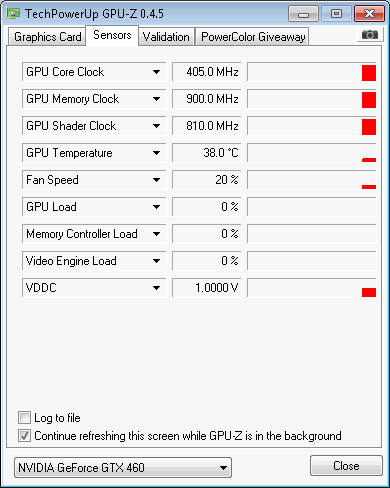The width and height of the screenshot is (390, 488).
Task: Uncheck Continue refreshing in background option
Action: (24, 436)
